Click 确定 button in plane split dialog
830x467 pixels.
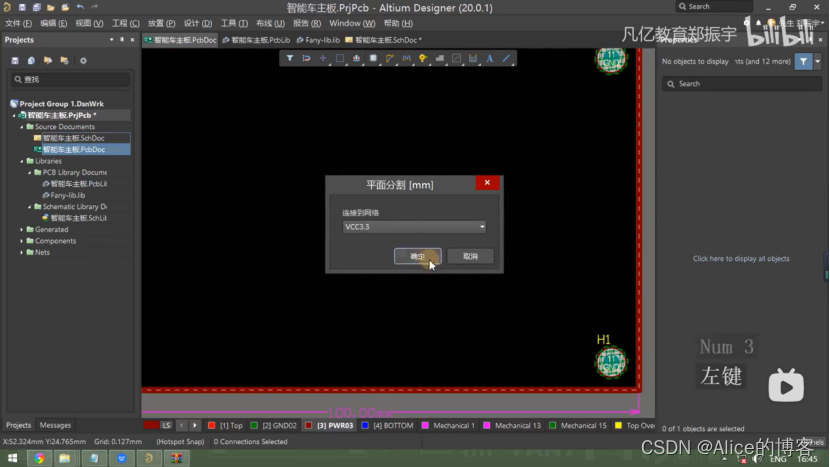tap(418, 256)
